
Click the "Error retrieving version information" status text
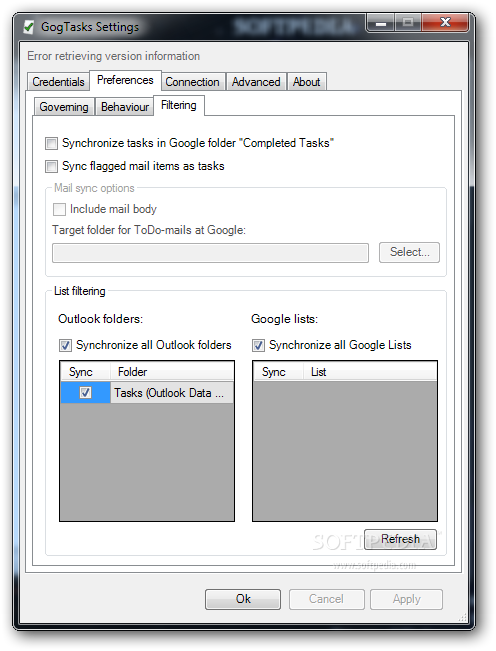114,56
